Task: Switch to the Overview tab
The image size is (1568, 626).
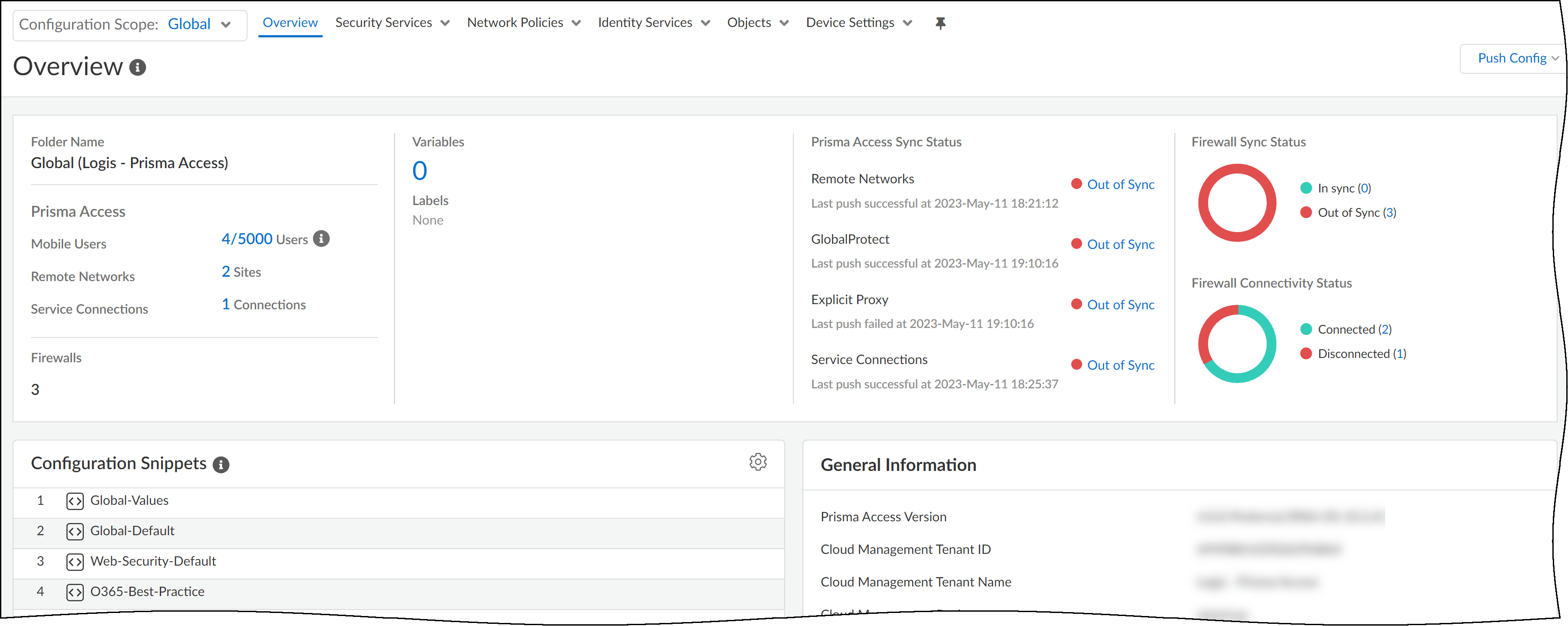Action: point(290,23)
